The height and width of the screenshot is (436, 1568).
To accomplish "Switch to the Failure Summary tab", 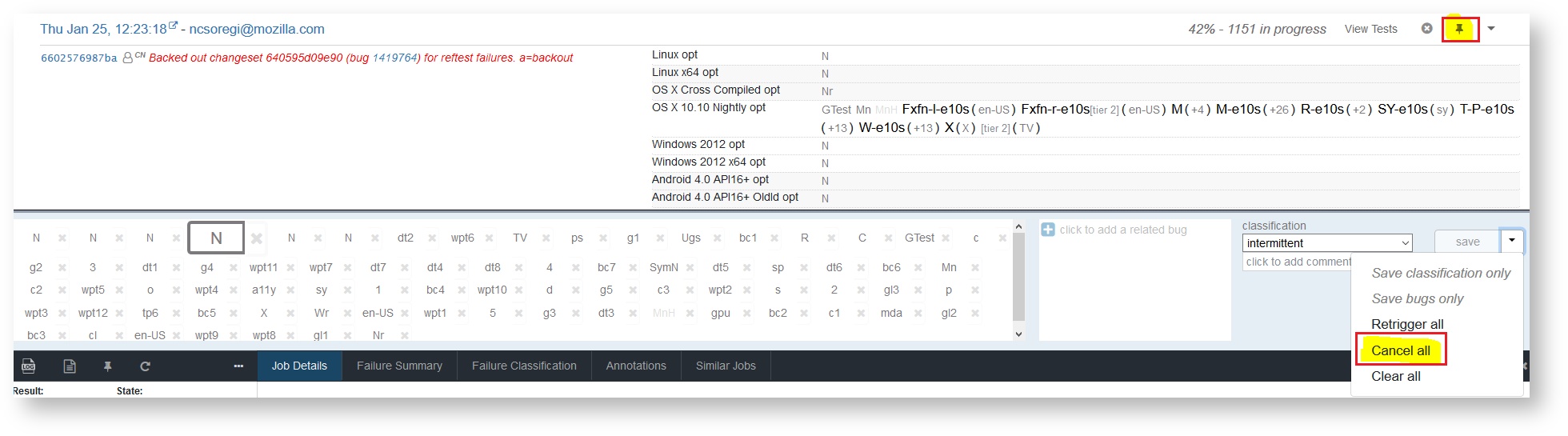I will tap(399, 366).
